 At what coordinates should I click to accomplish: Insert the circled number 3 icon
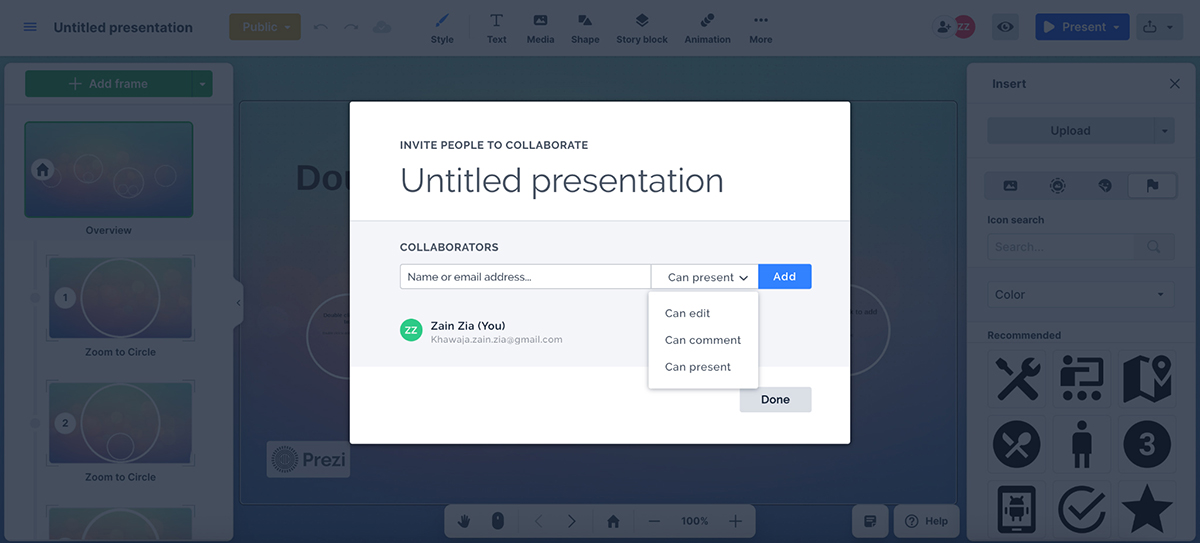(x=1147, y=445)
